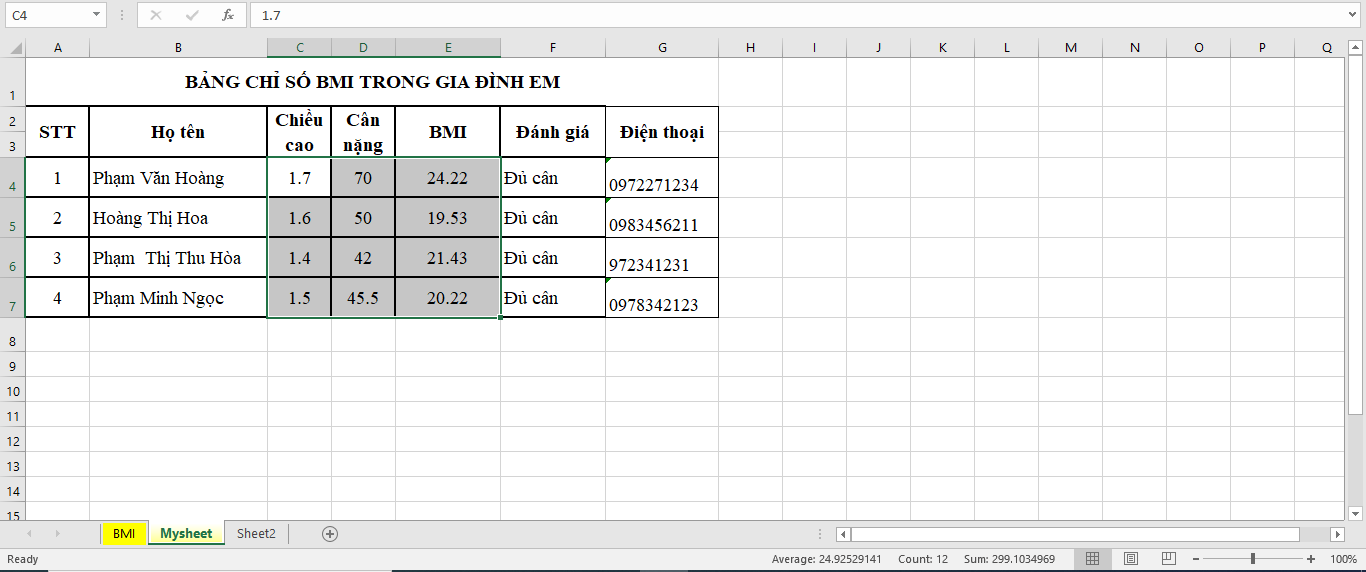Image resolution: width=1366 pixels, height=572 pixels.
Task: Click the horizontal scrollbar left arrow
Action: click(x=843, y=534)
